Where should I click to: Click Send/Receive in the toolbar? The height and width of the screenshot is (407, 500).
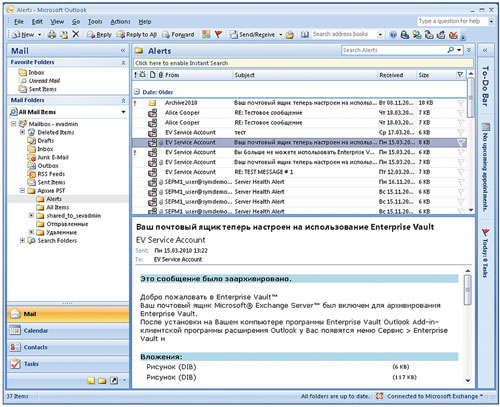pos(253,34)
